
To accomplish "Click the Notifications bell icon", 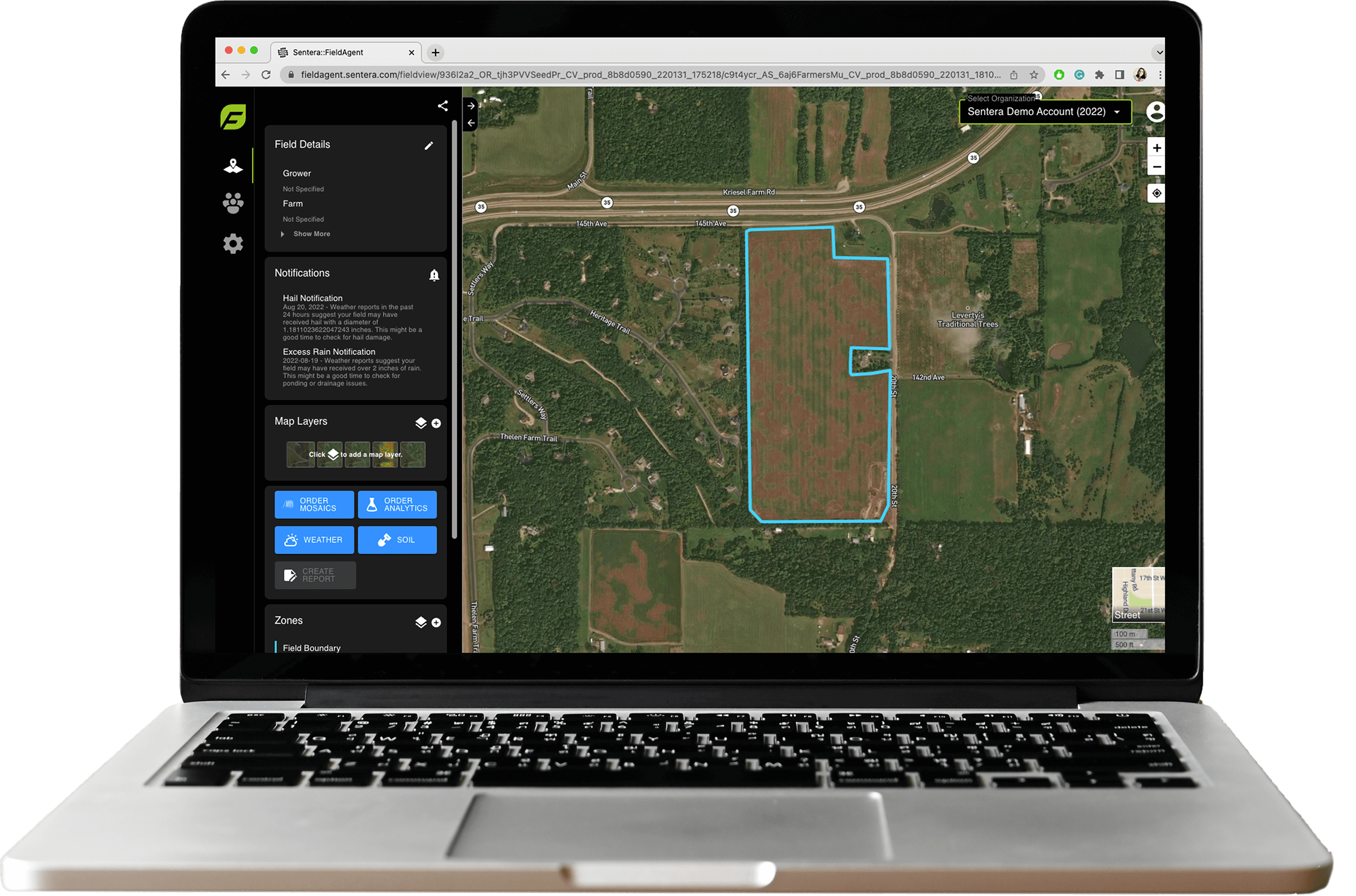I will pos(435,276).
